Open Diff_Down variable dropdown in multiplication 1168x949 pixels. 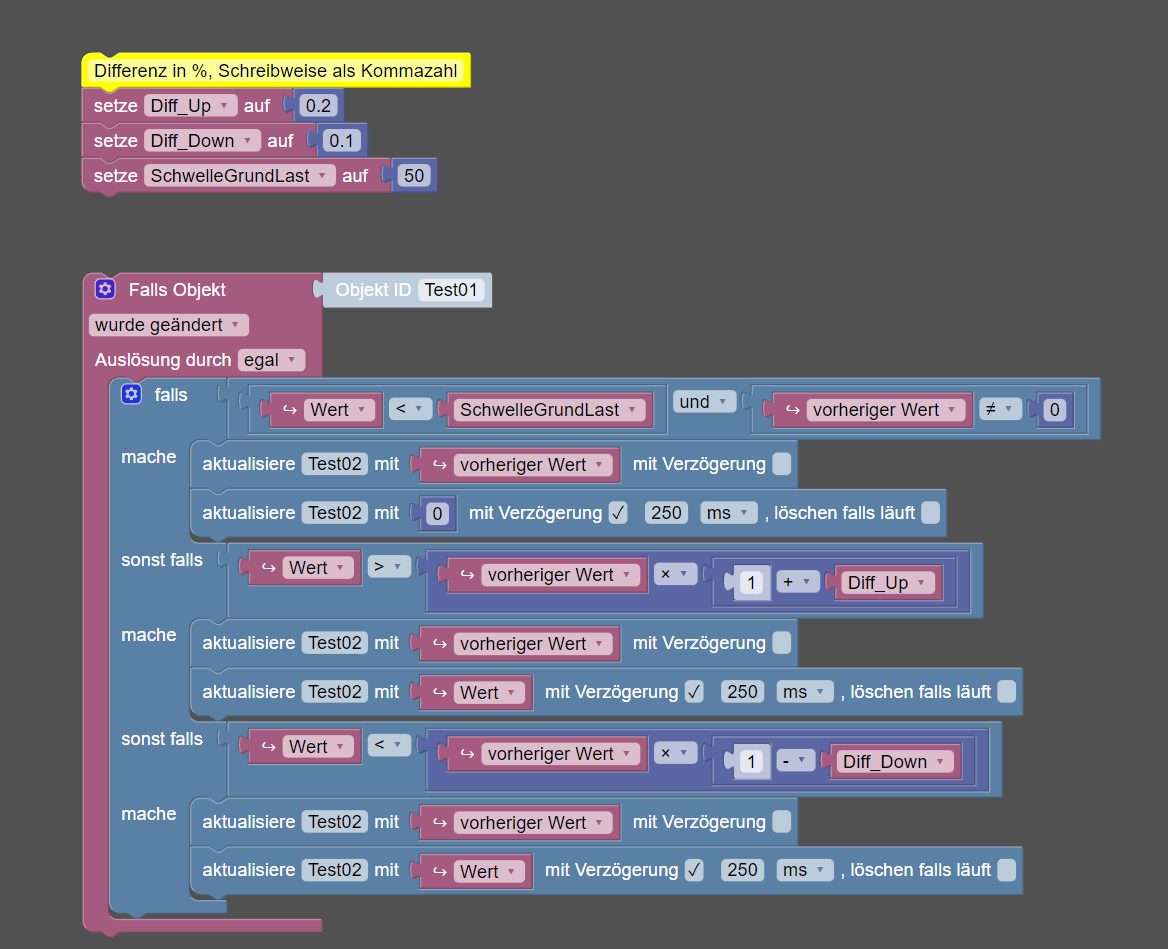(x=895, y=761)
